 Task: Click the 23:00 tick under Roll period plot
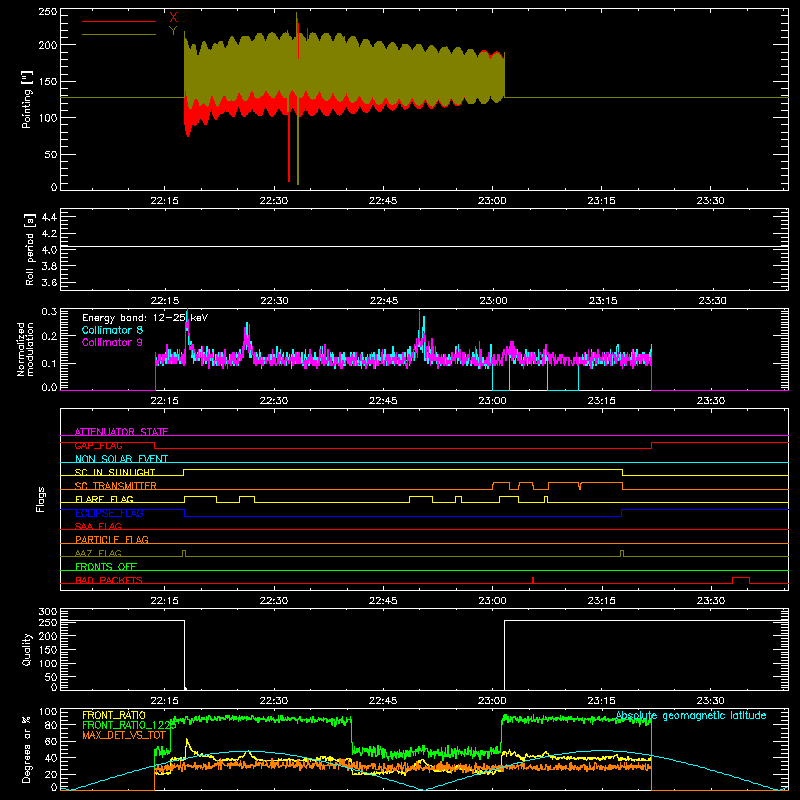coord(493,301)
